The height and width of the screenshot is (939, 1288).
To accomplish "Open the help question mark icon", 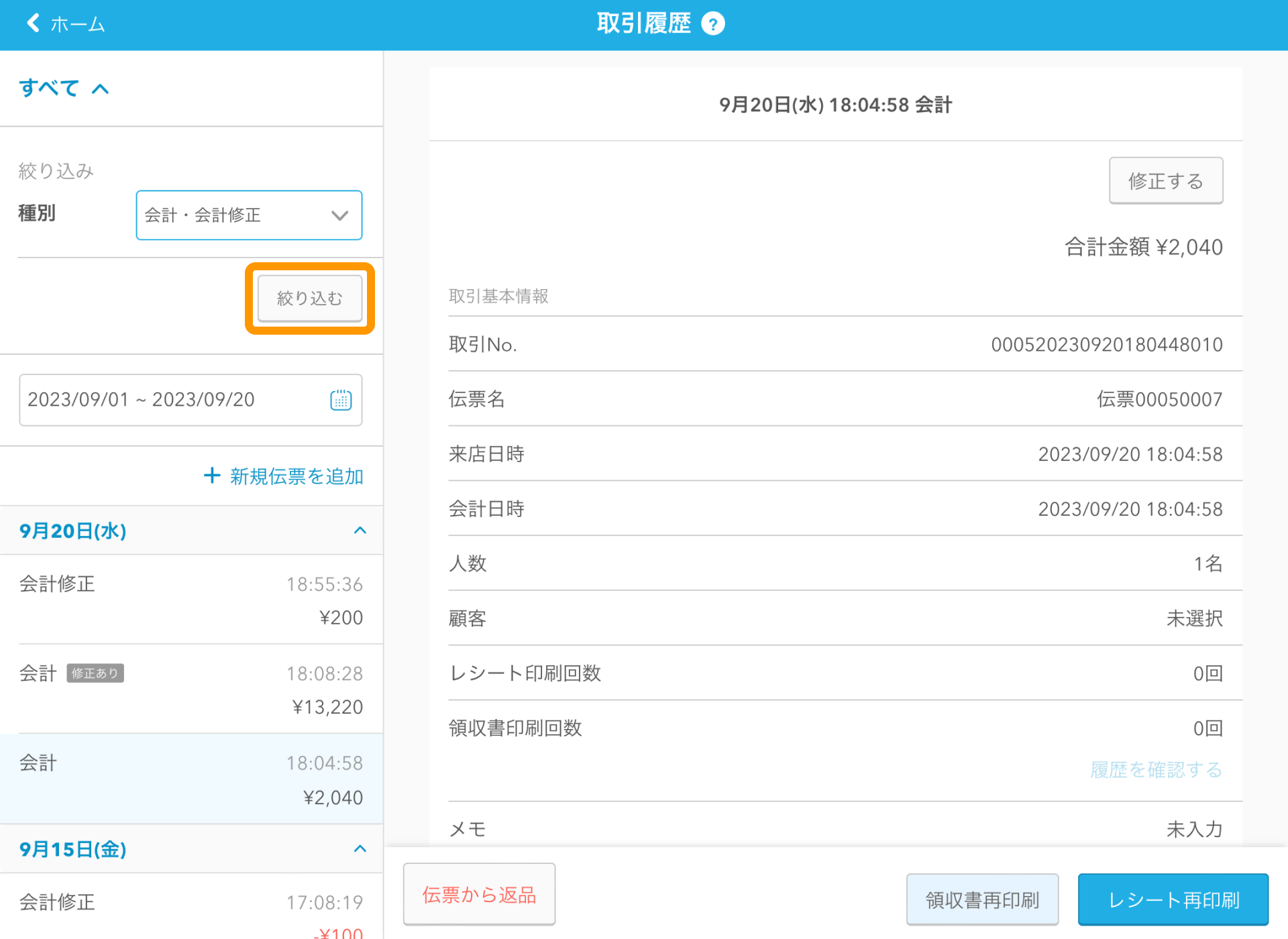I will pos(712,24).
